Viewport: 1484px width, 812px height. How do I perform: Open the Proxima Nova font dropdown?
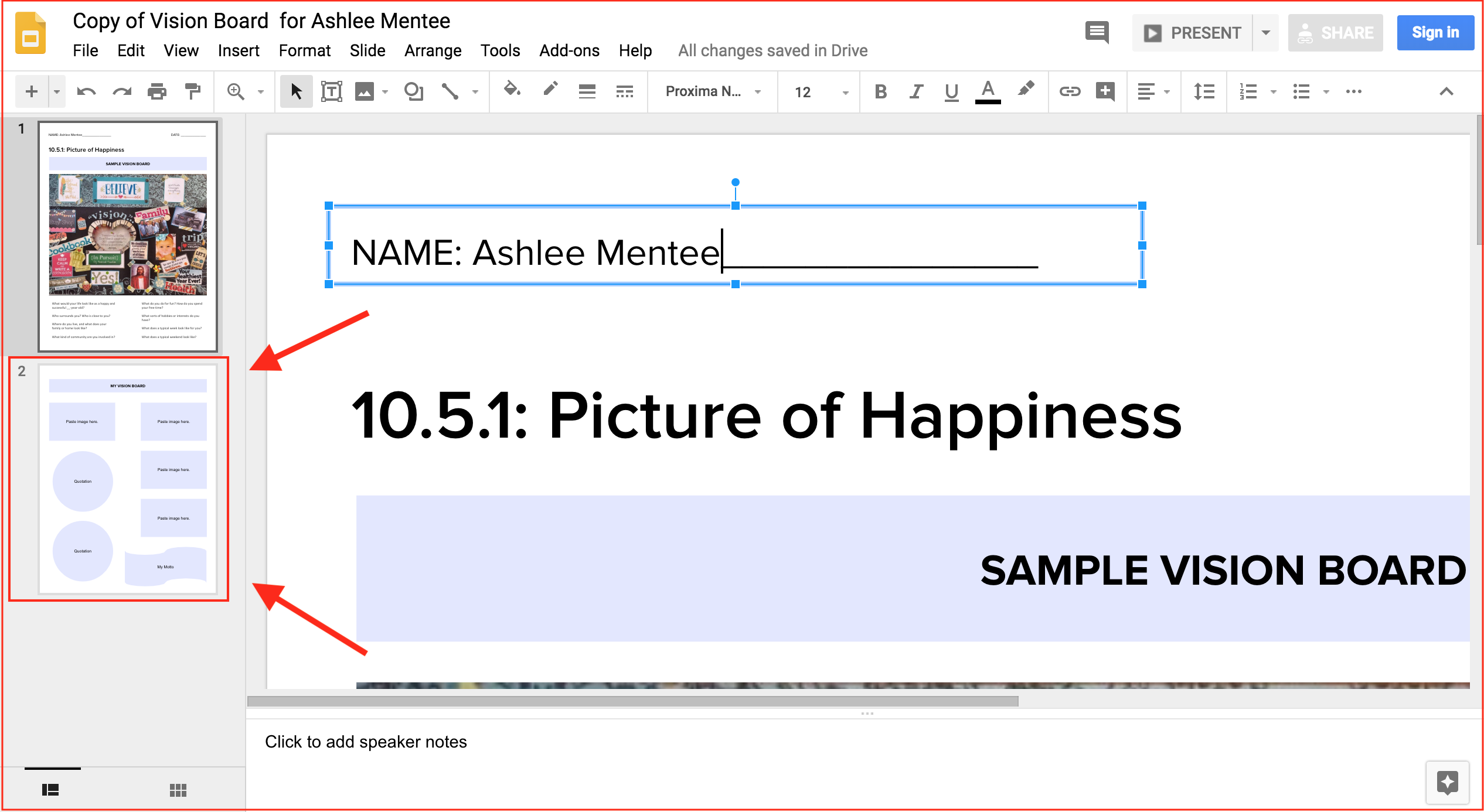(x=712, y=91)
